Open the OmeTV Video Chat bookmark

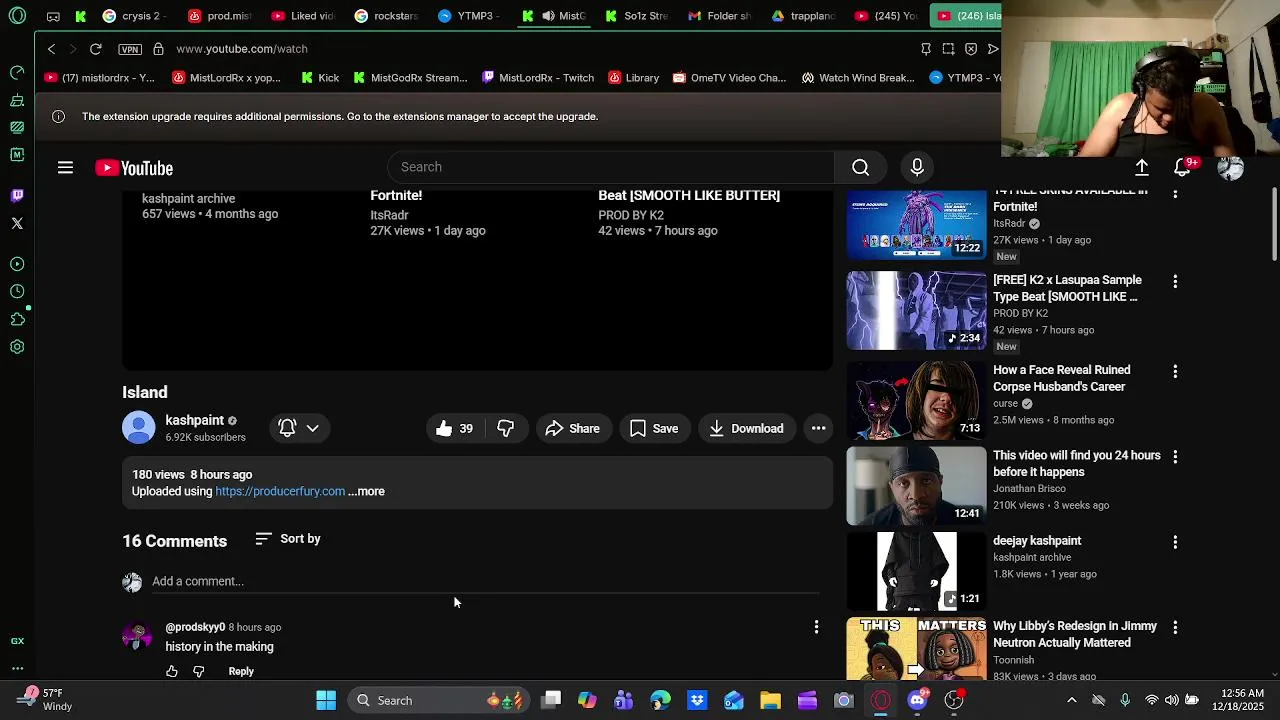pyautogui.click(x=729, y=78)
